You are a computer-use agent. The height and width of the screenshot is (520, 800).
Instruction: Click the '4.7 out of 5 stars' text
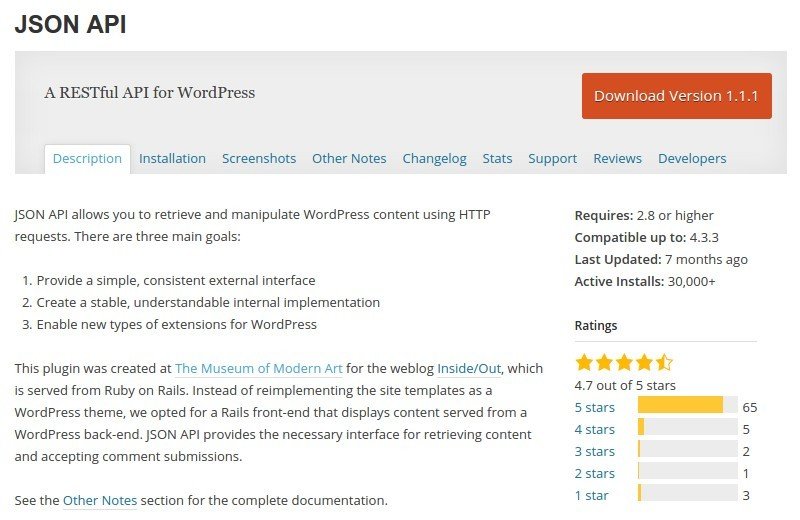click(625, 385)
